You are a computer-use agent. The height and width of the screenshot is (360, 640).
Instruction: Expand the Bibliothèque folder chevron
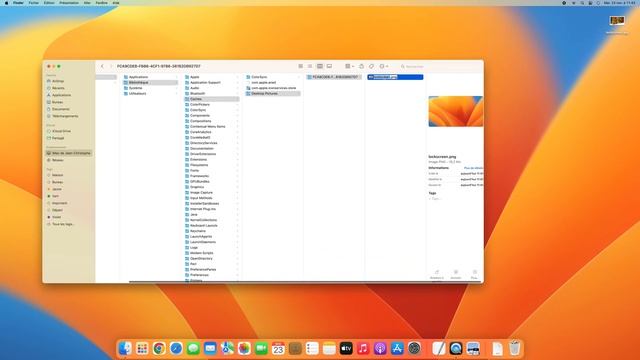[x=176, y=82]
